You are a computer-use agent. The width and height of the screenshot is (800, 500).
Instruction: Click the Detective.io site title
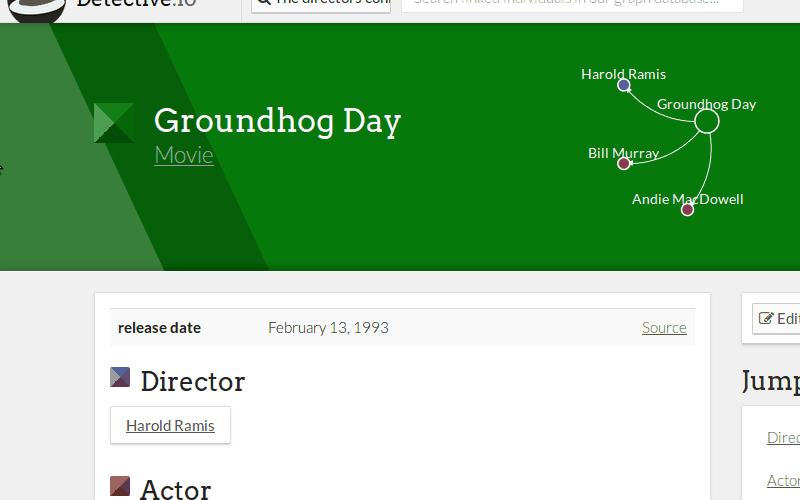pos(136,4)
